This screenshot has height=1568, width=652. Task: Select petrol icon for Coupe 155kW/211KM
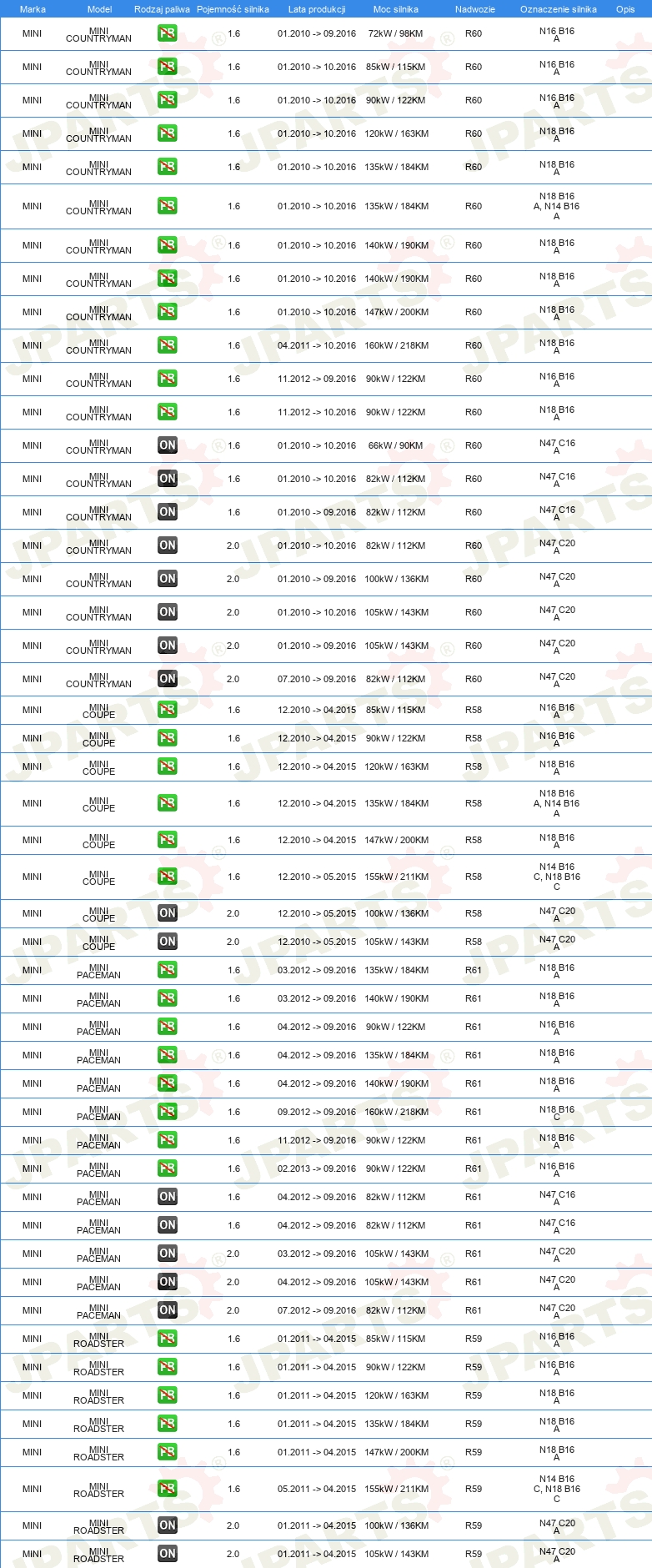(168, 877)
